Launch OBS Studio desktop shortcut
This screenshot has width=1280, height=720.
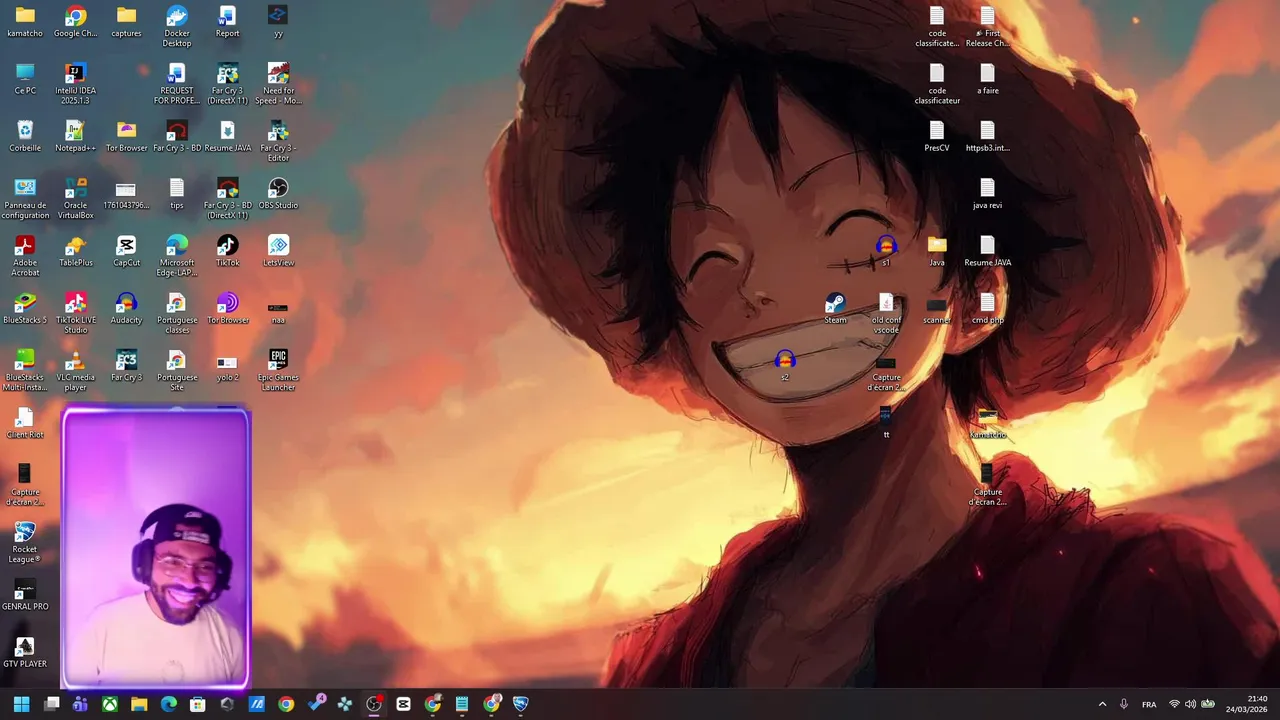[278, 194]
